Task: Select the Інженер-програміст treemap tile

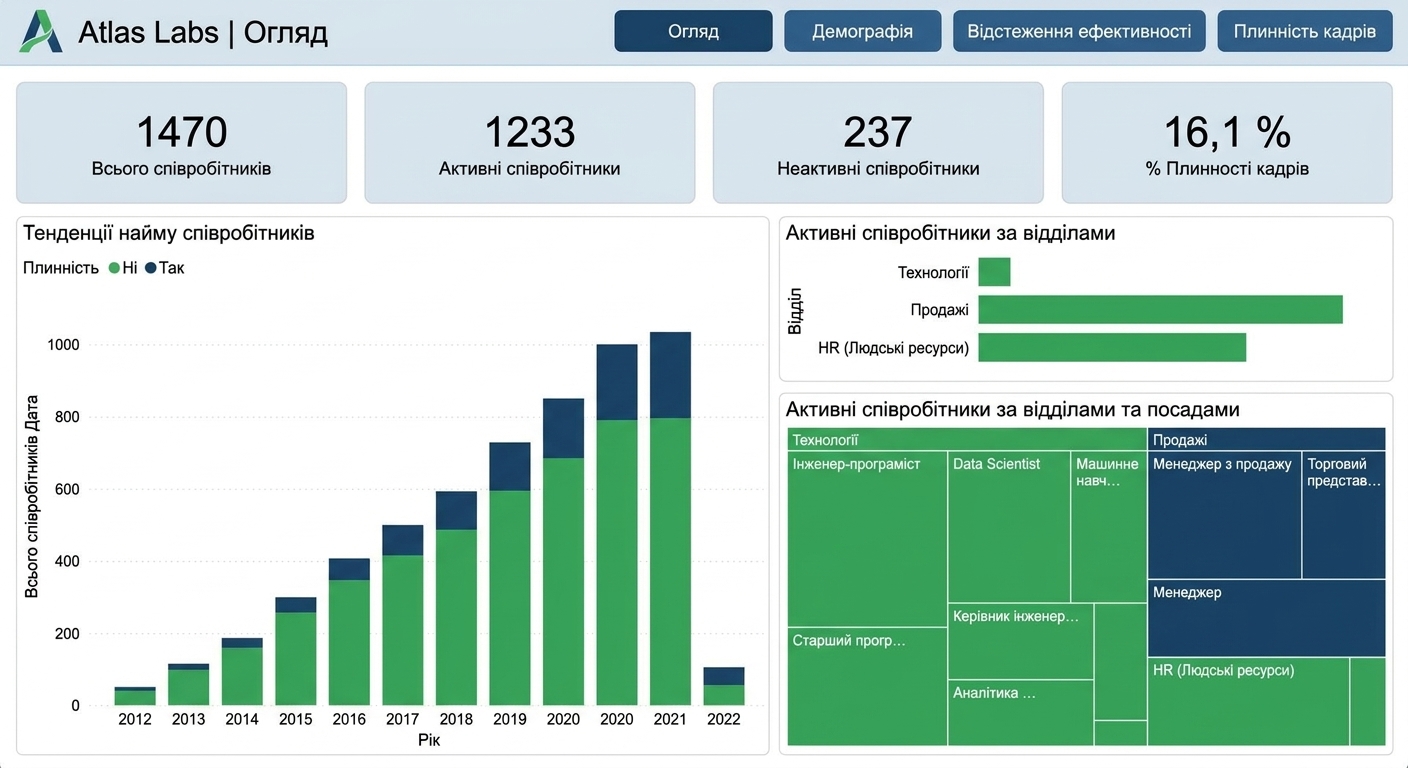Action: pos(867,539)
